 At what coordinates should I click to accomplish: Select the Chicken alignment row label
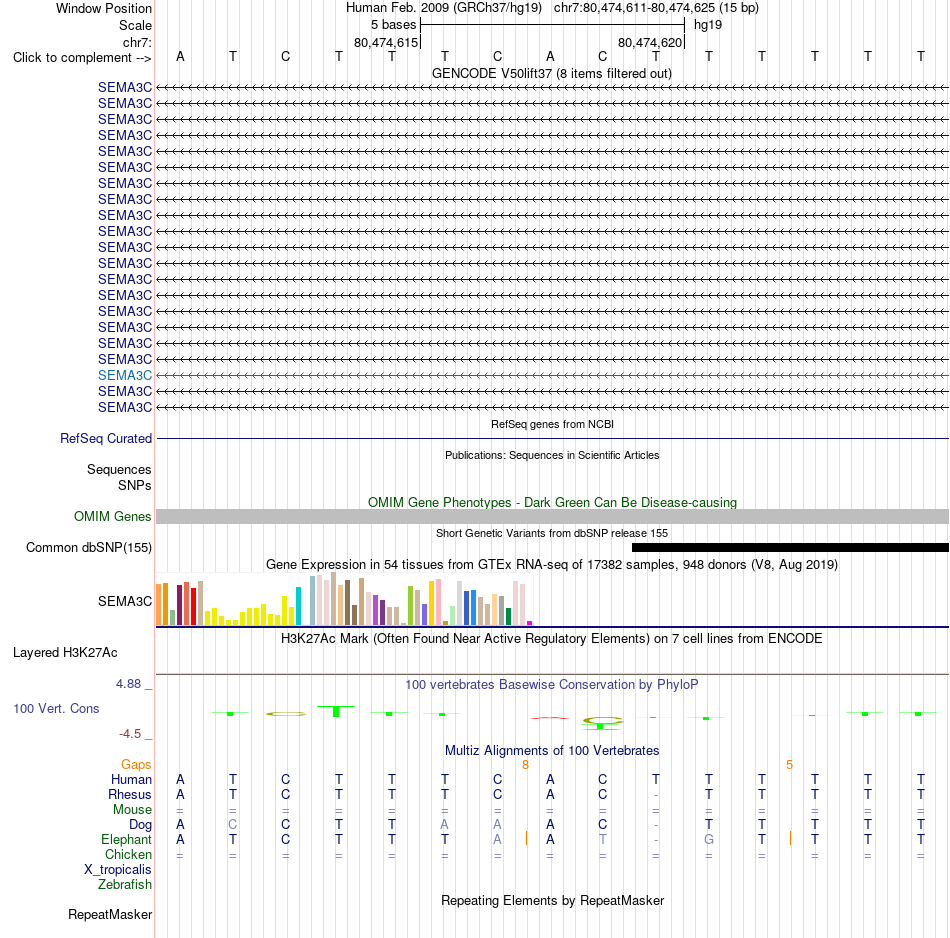pos(128,854)
